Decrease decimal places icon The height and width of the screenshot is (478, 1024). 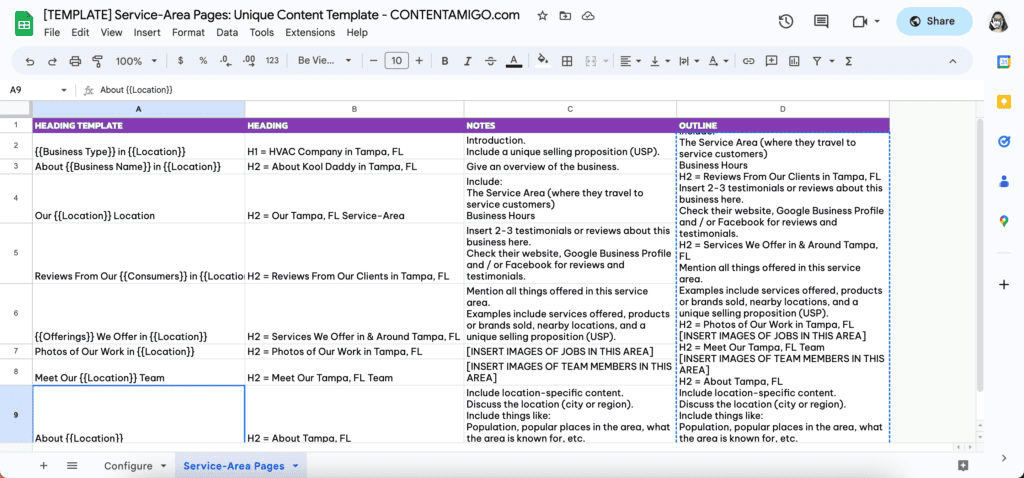[225, 61]
